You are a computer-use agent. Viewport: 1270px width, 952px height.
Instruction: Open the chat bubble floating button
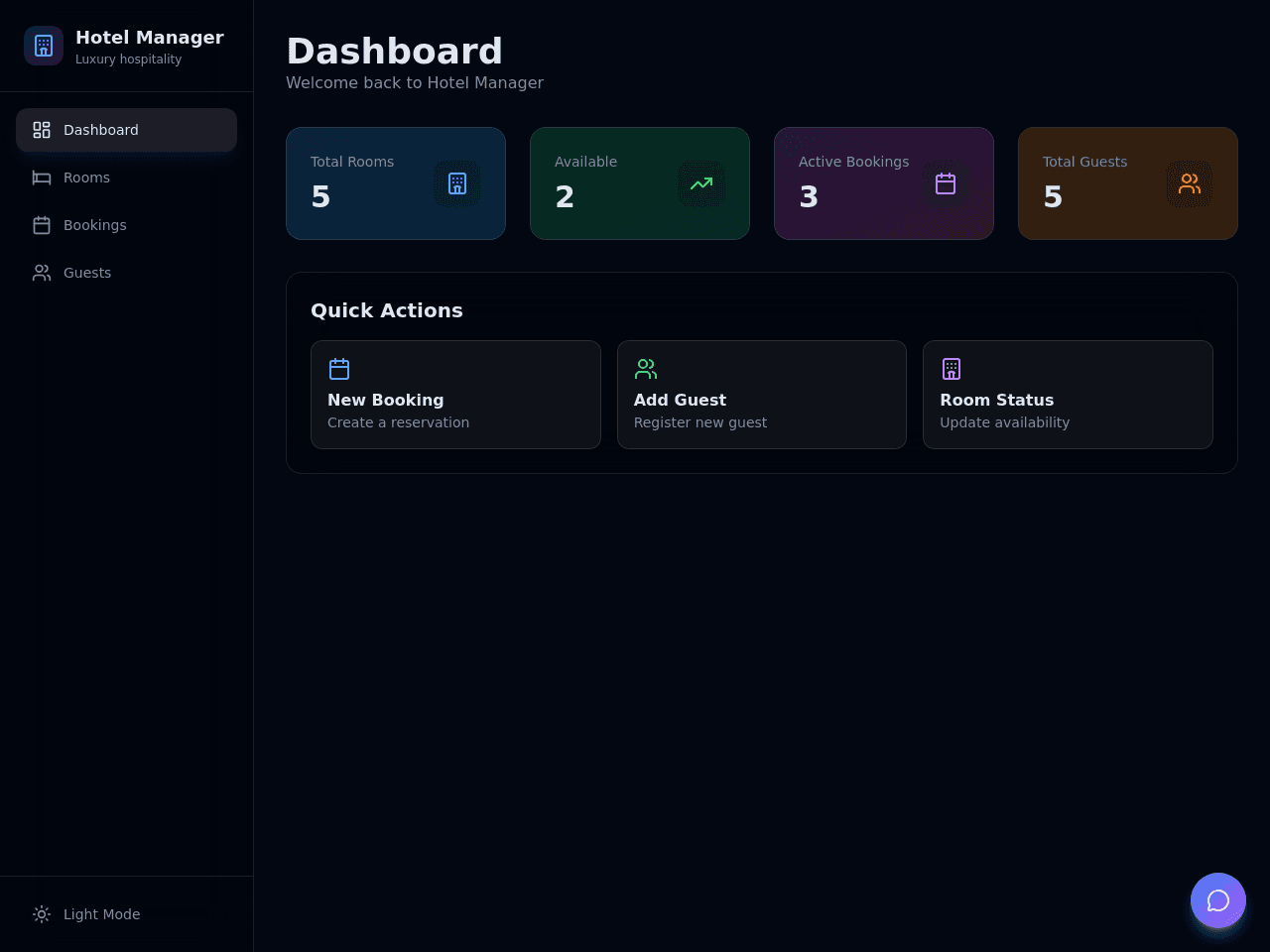(1218, 900)
